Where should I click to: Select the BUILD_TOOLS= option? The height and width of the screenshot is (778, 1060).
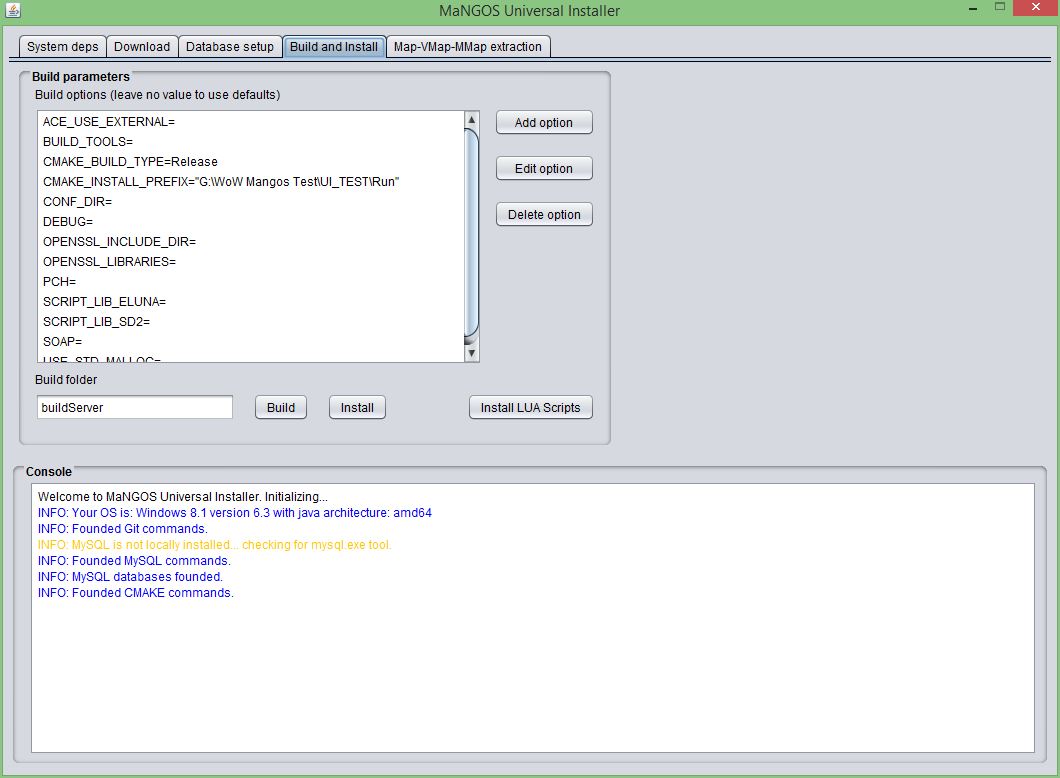pyautogui.click(x=251, y=142)
